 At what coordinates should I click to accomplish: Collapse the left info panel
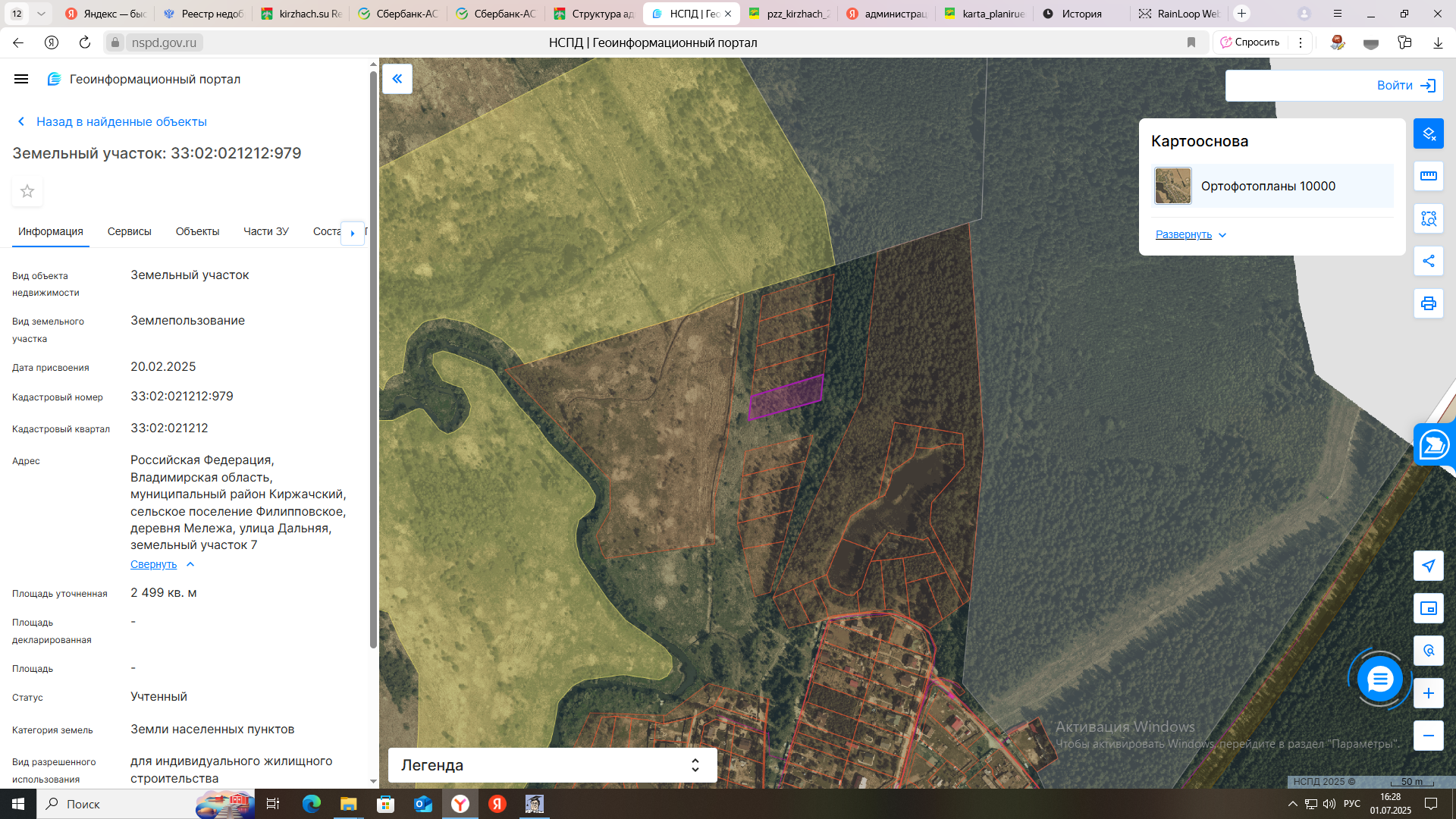(397, 79)
